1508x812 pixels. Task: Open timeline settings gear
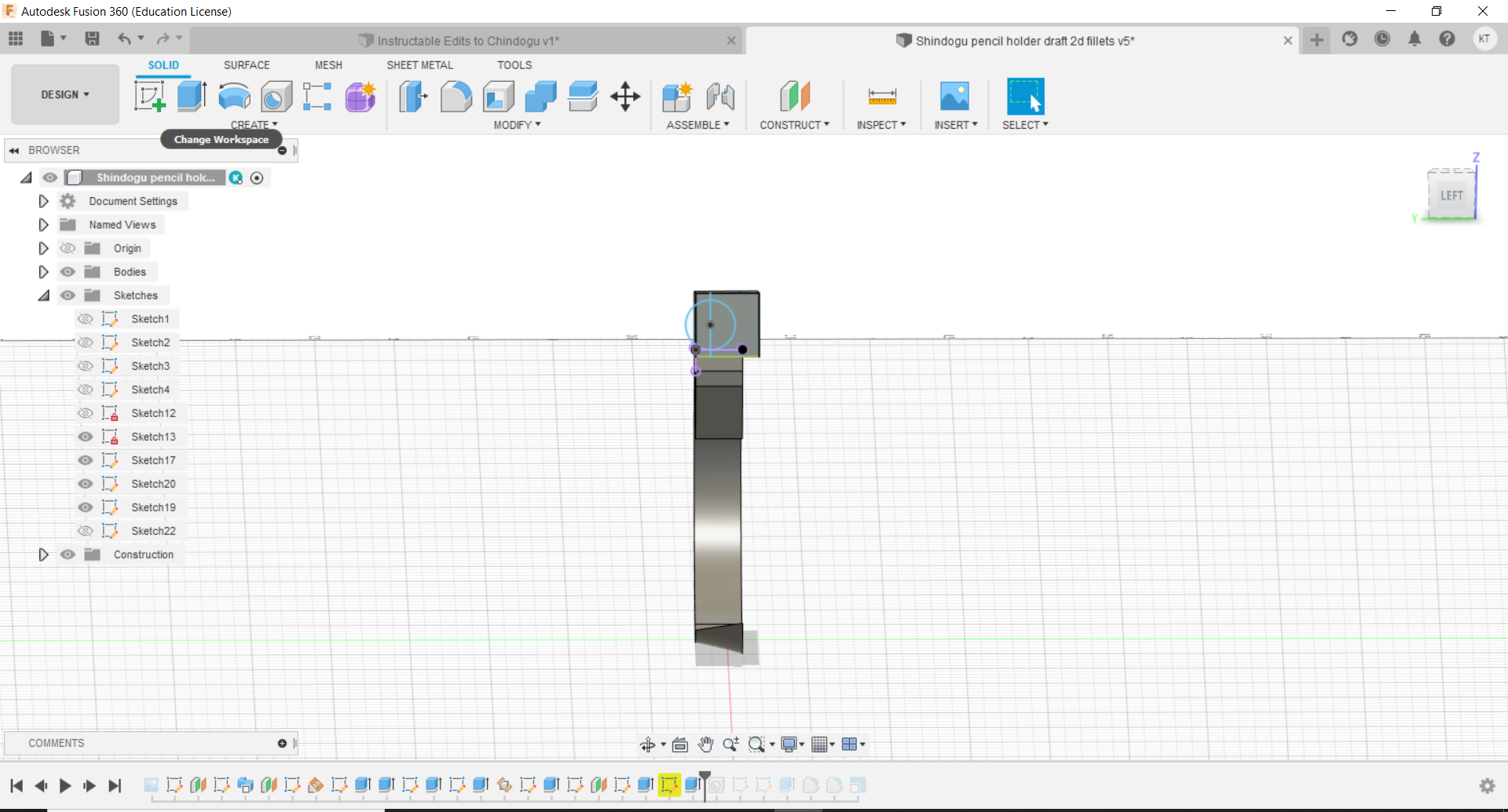pyautogui.click(x=1487, y=785)
